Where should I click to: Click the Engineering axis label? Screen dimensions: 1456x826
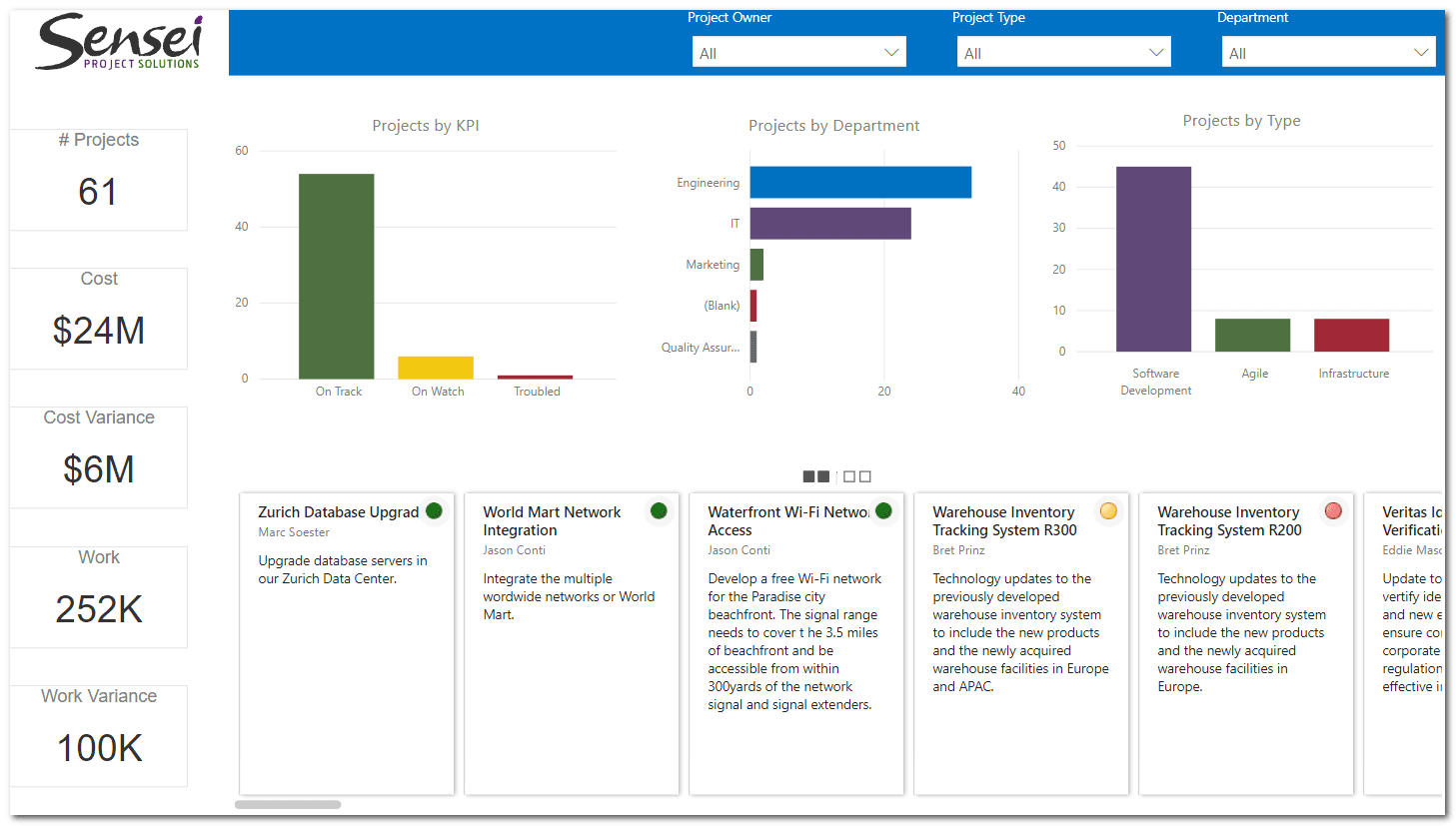click(x=708, y=183)
